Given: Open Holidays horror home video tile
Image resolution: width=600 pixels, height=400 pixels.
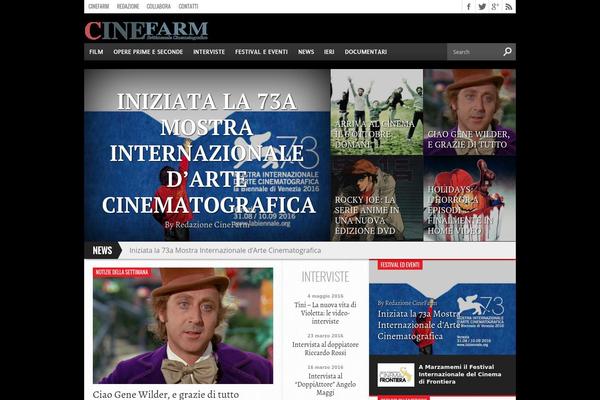Looking at the screenshot, I should [470, 199].
